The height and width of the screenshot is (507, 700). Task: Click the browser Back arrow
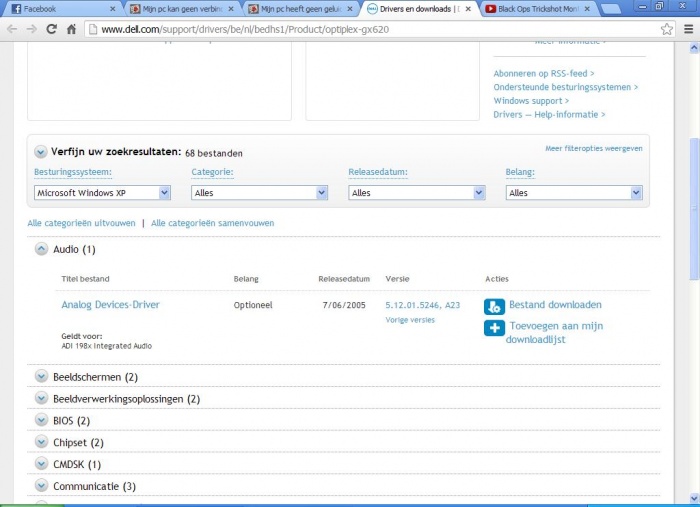(12, 29)
